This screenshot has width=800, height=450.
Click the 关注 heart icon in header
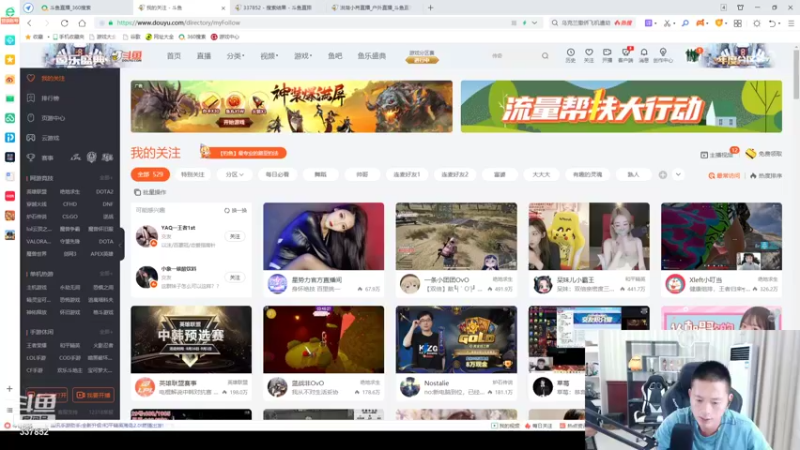tap(589, 55)
